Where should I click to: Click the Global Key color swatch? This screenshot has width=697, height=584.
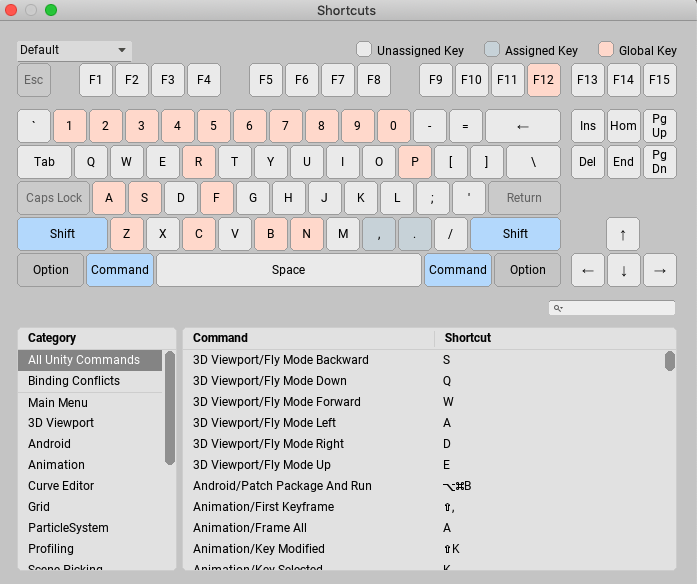tap(606, 49)
